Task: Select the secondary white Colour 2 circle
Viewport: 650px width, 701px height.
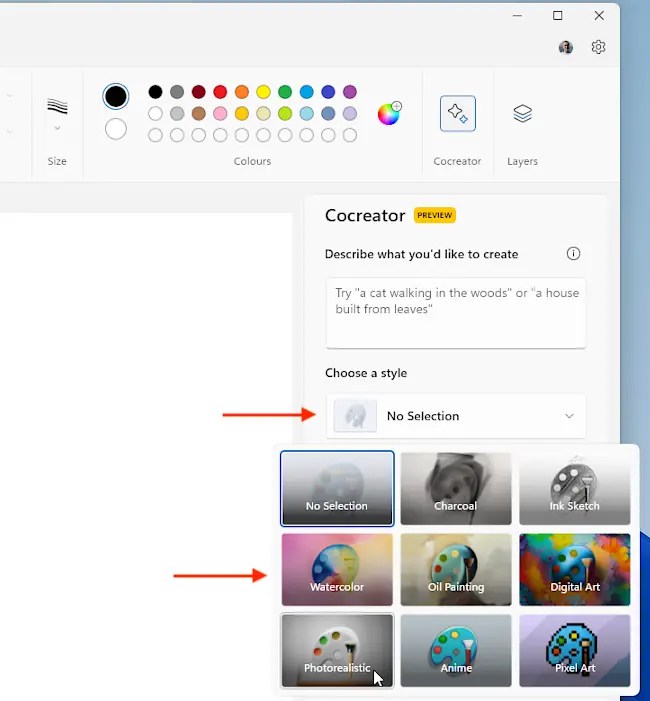Action: (116, 129)
